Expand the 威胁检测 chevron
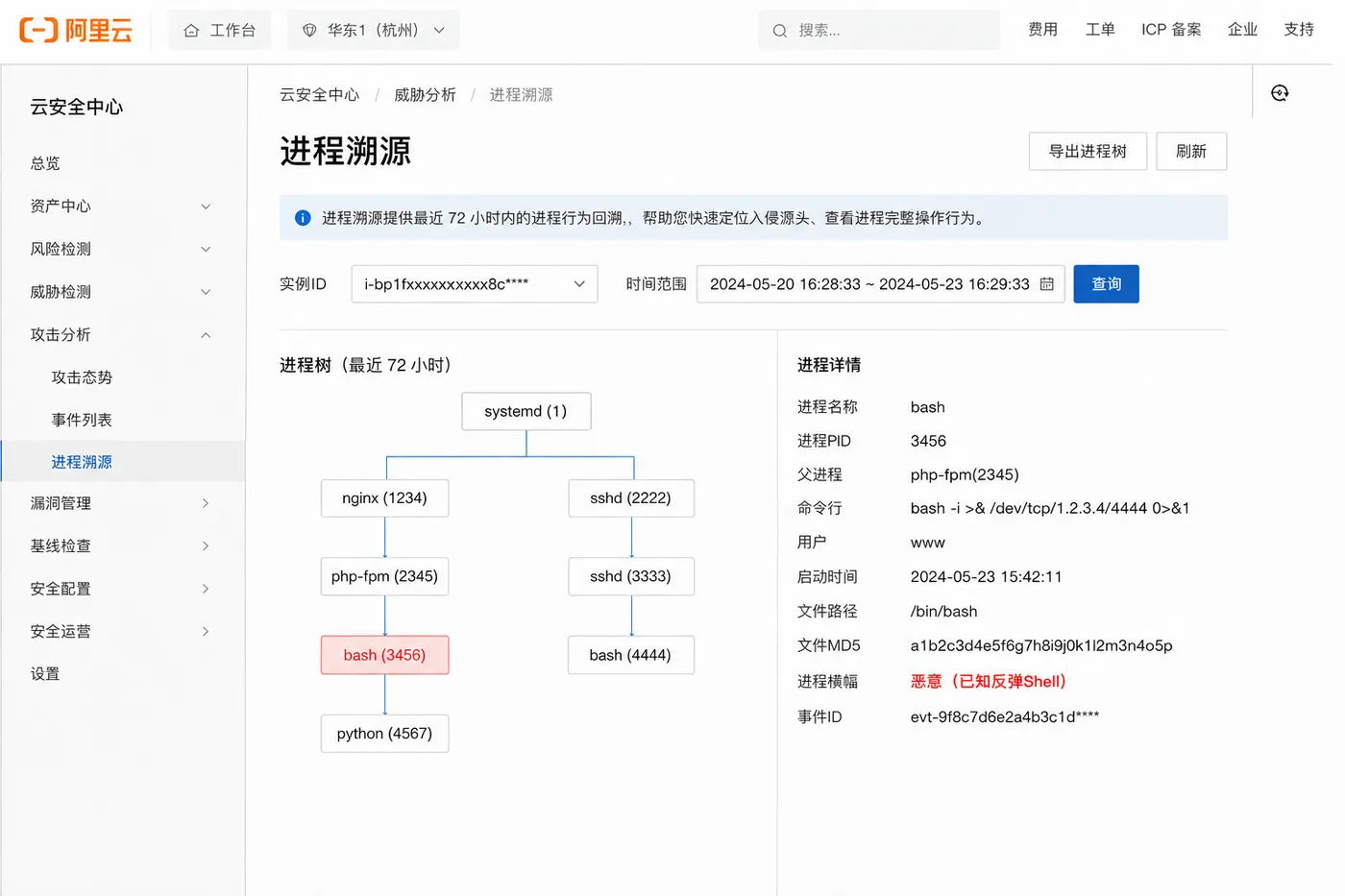This screenshot has height=896, width=1345. point(206,292)
